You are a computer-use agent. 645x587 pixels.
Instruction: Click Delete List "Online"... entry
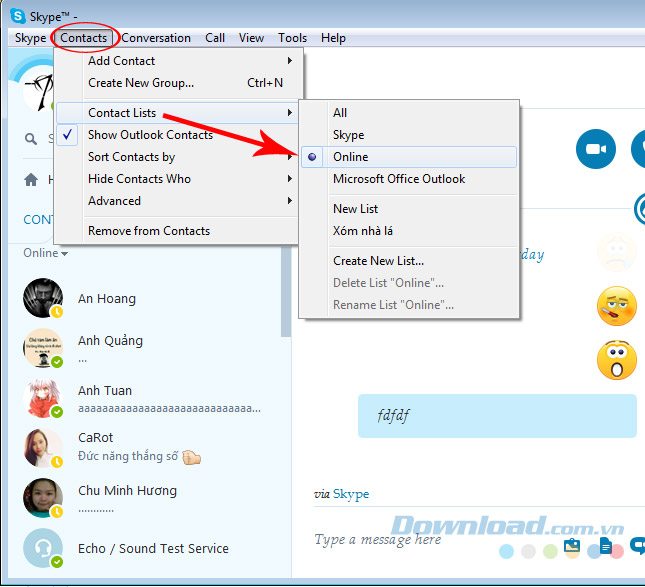coord(408,283)
